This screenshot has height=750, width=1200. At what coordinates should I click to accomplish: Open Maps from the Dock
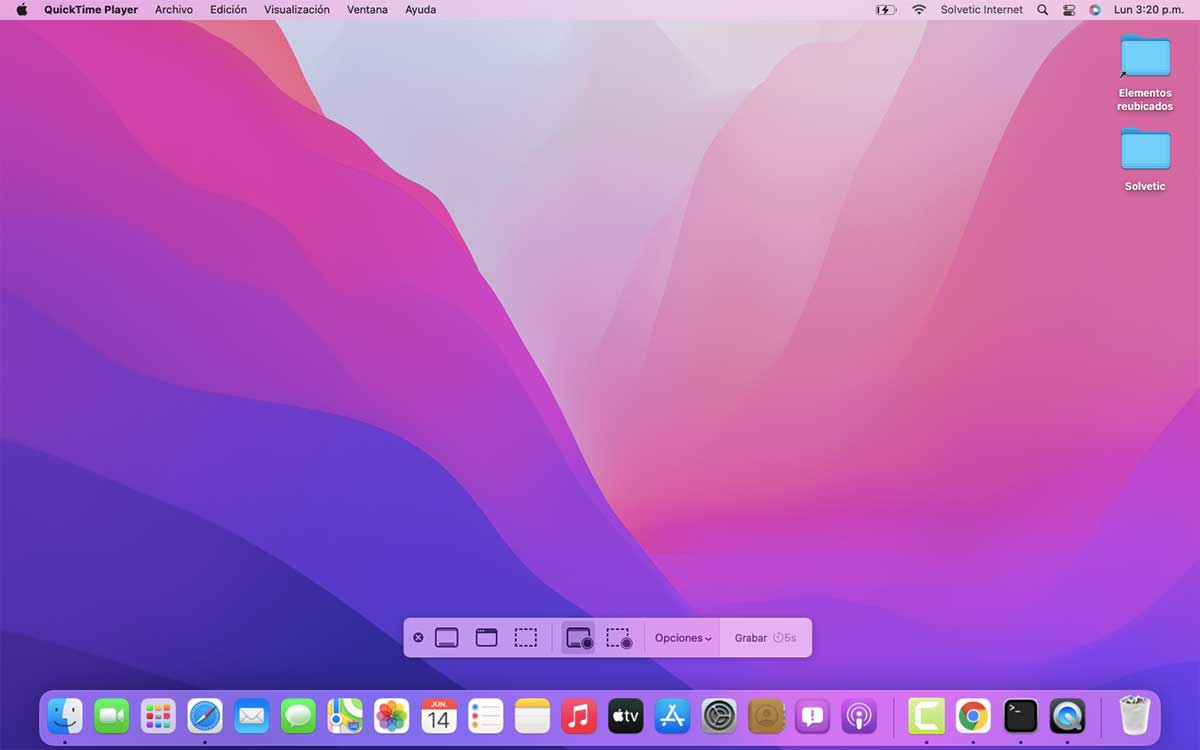click(345, 716)
